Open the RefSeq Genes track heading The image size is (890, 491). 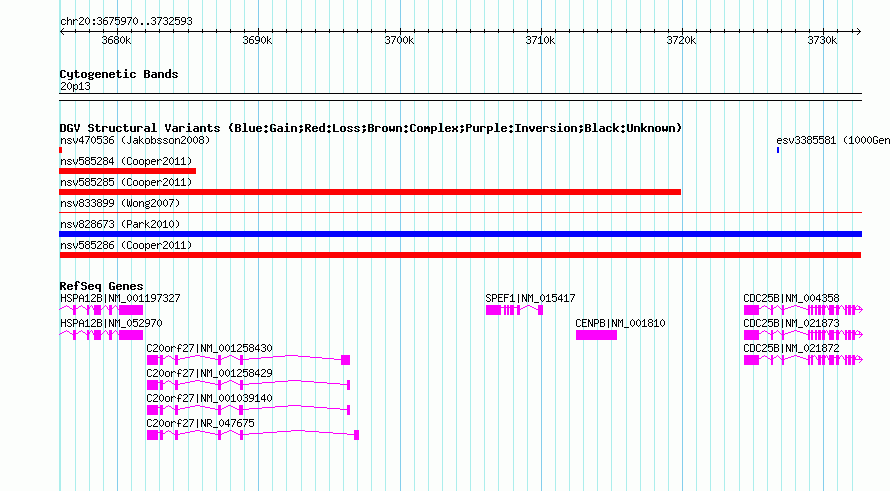(x=101, y=286)
